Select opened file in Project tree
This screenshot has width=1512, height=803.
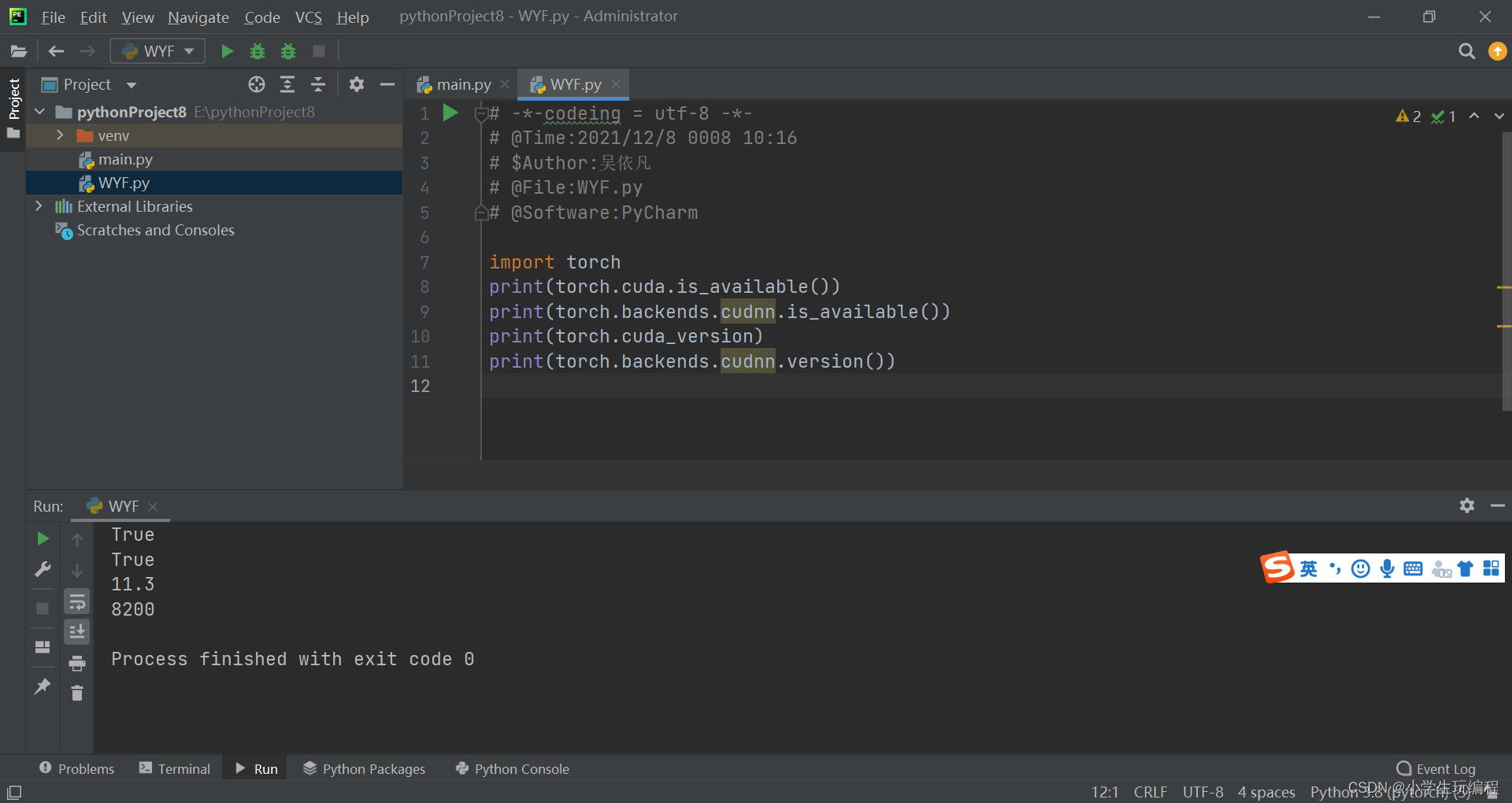click(x=257, y=84)
